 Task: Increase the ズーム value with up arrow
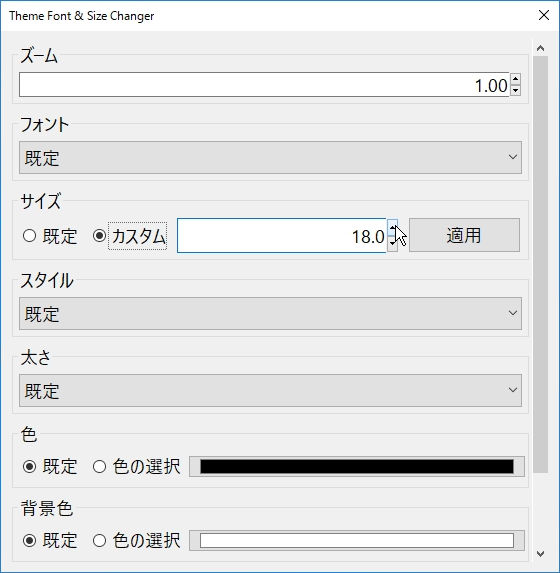coord(515,79)
